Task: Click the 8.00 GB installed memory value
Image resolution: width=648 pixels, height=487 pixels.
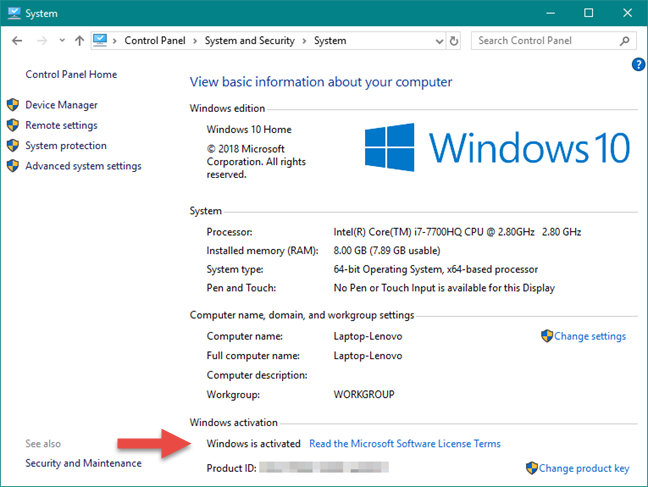Action: [387, 251]
